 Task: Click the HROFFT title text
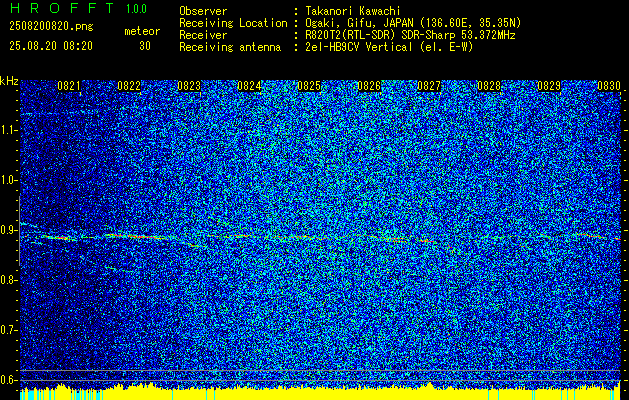pos(62,8)
